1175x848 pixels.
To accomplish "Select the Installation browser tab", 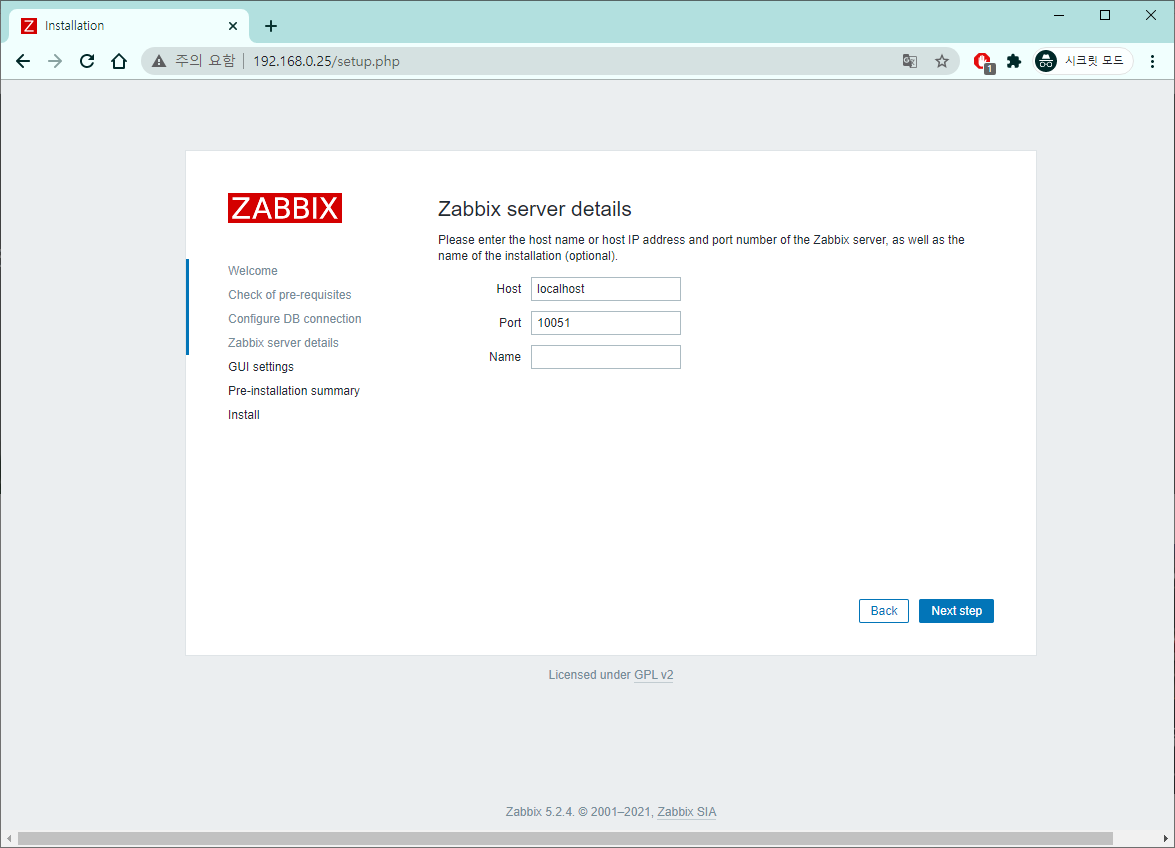I will (x=129, y=26).
